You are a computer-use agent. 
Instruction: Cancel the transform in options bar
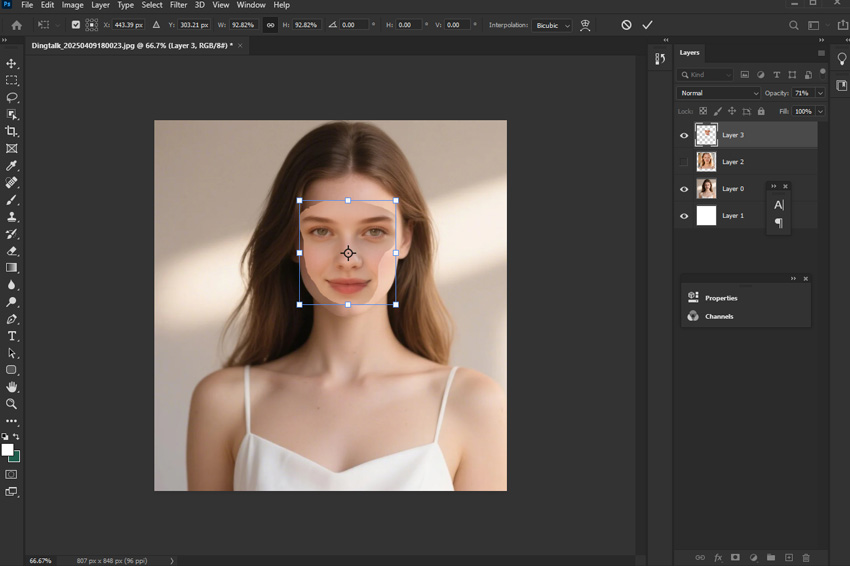pyautogui.click(x=626, y=25)
